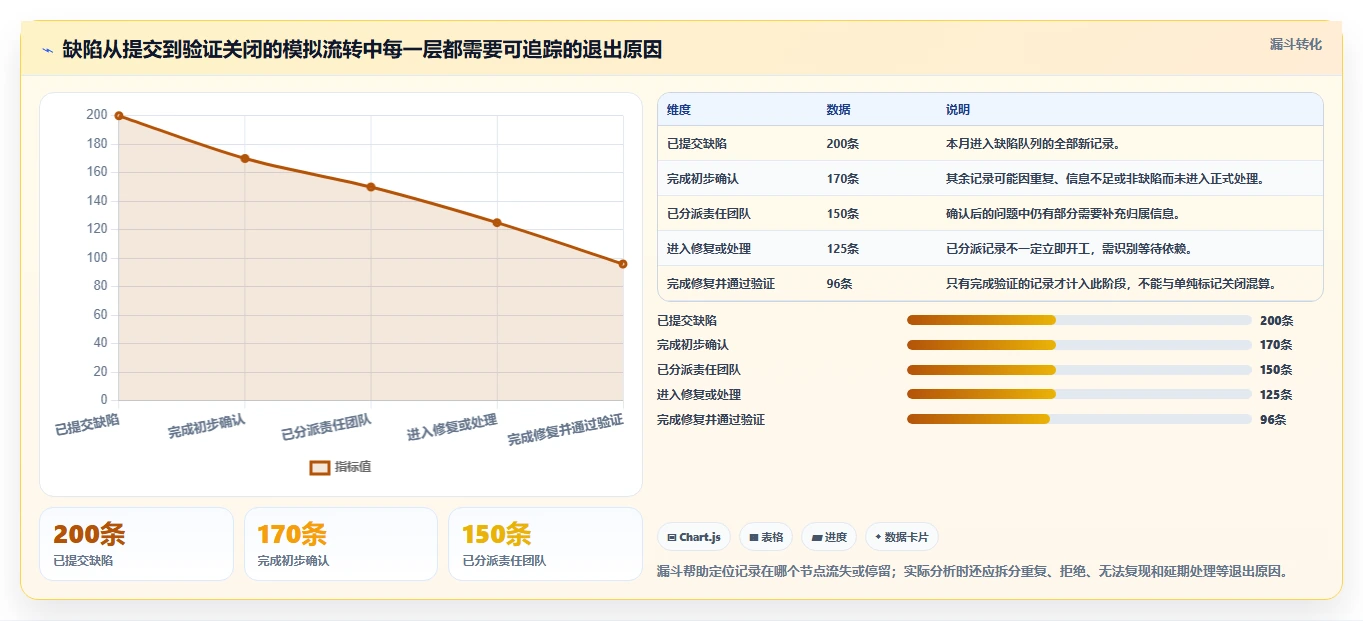Select the 进度 chip

click(x=829, y=537)
